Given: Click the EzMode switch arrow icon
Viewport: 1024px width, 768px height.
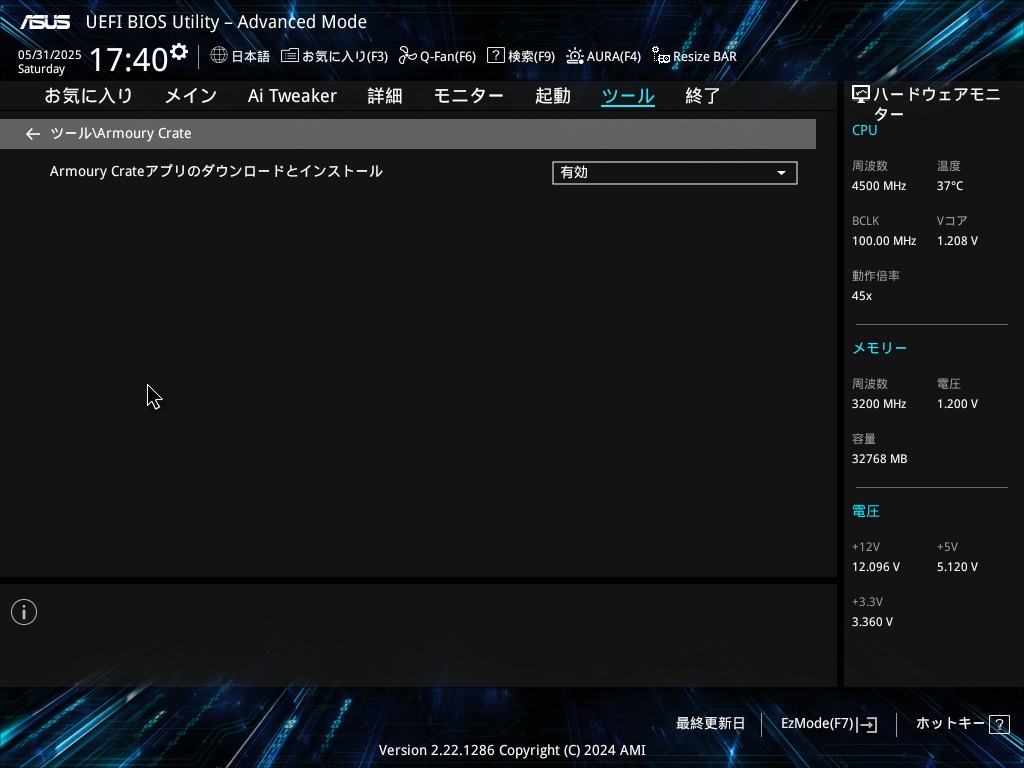Looking at the screenshot, I should pos(869,724).
